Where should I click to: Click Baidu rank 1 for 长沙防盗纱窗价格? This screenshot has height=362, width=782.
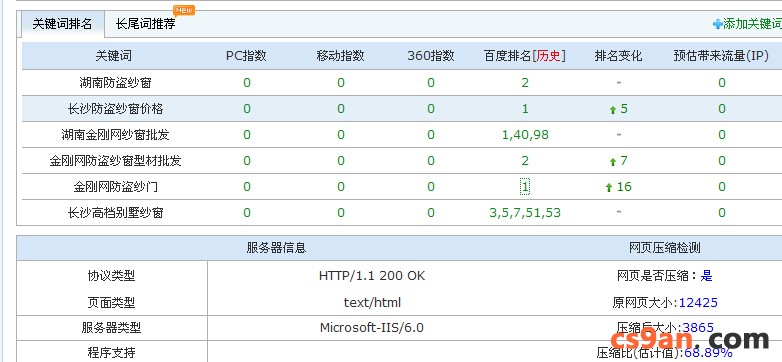point(525,109)
